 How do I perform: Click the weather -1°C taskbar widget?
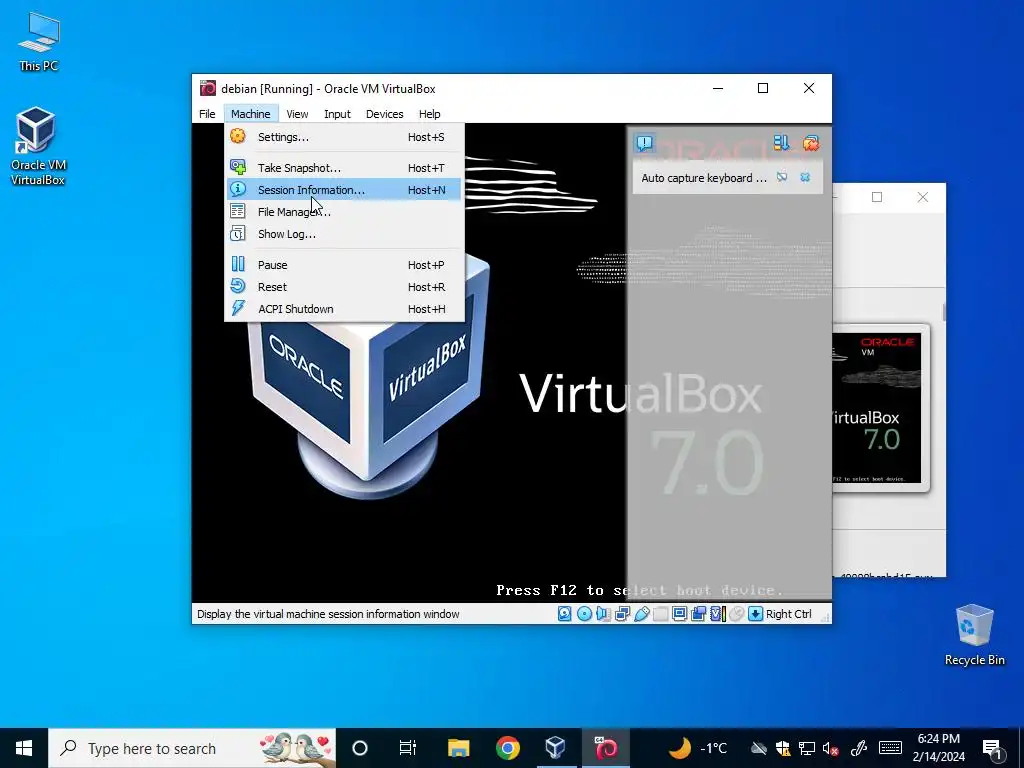[x=697, y=748]
